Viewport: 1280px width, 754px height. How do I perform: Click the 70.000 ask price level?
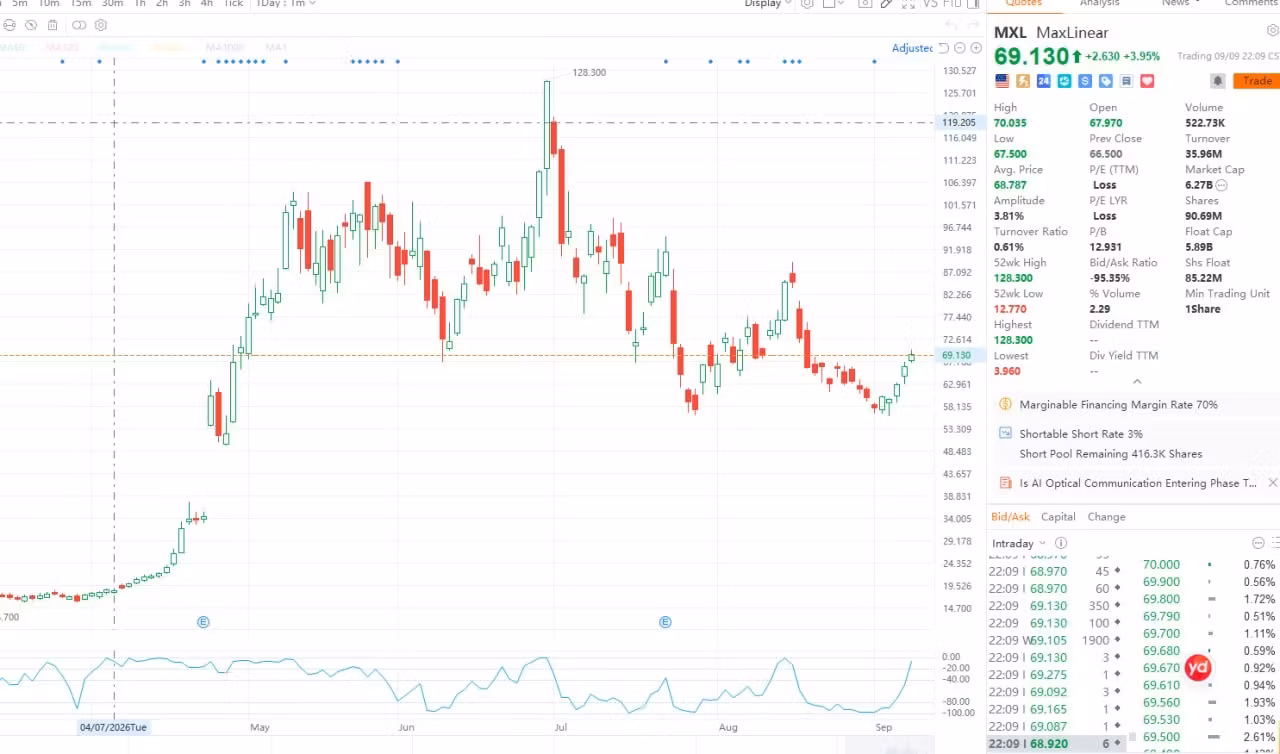[1161, 564]
